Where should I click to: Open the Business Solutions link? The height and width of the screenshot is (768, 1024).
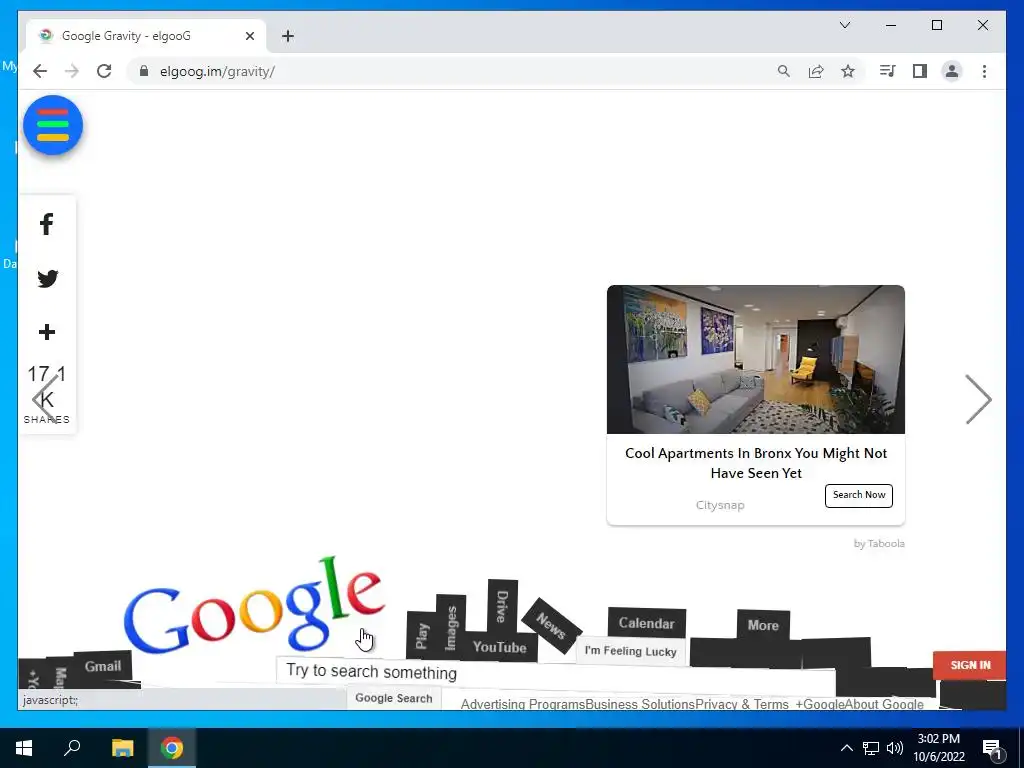pyautogui.click(x=640, y=704)
